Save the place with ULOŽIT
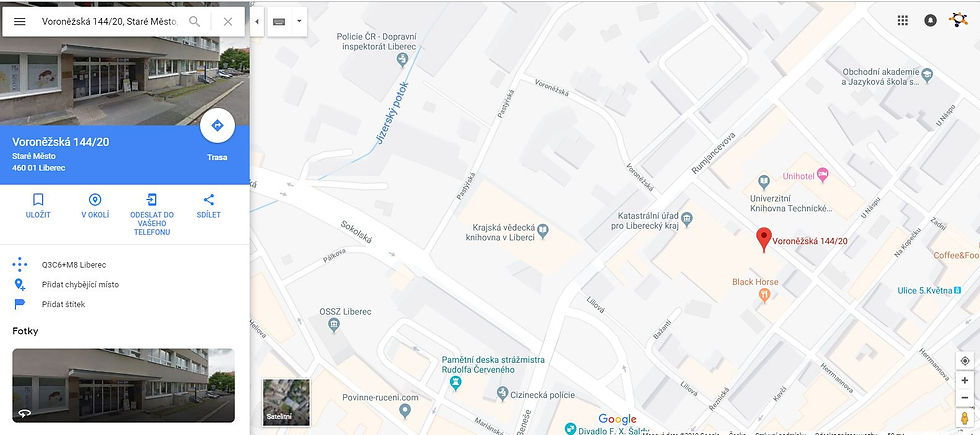This screenshot has width=980, height=435. (x=38, y=206)
